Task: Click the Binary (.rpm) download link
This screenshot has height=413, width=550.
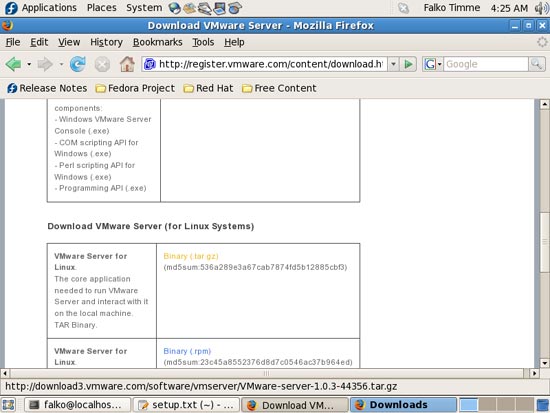Action: tap(187, 351)
